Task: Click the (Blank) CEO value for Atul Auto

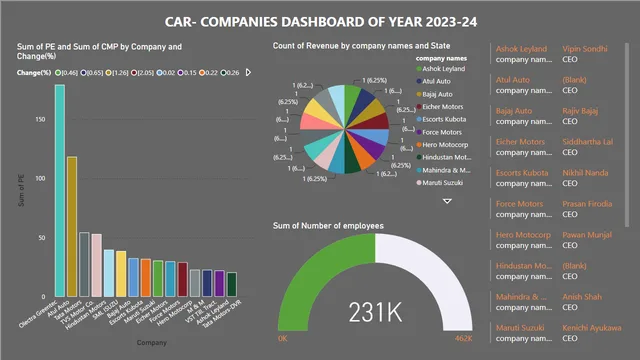Action: [574, 80]
